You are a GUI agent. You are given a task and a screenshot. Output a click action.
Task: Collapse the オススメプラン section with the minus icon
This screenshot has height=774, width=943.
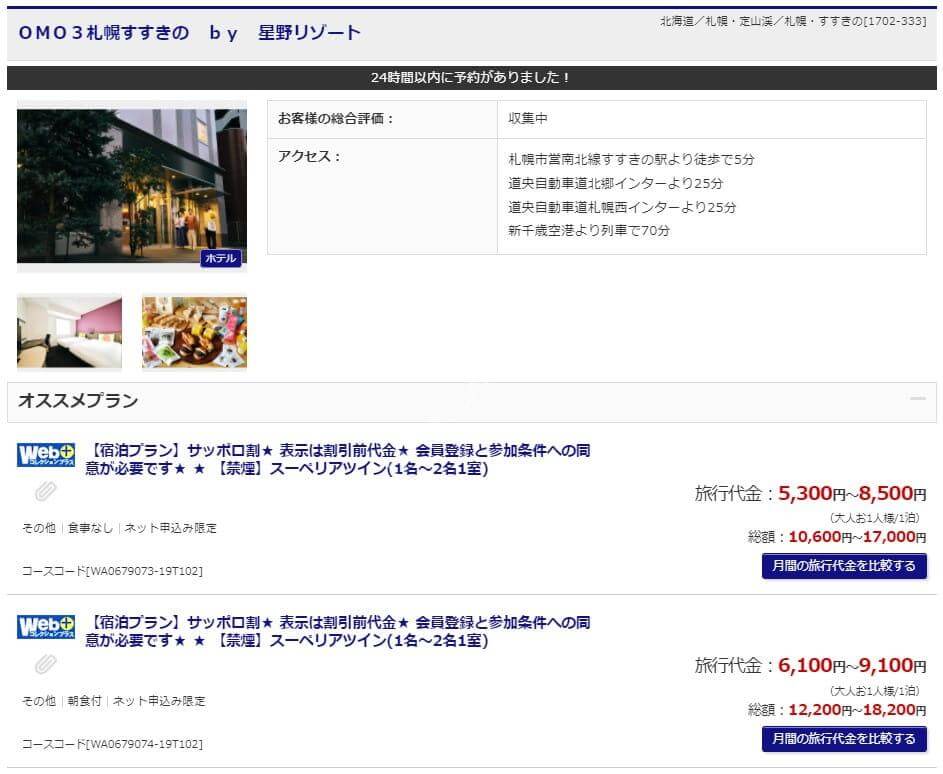tap(918, 399)
